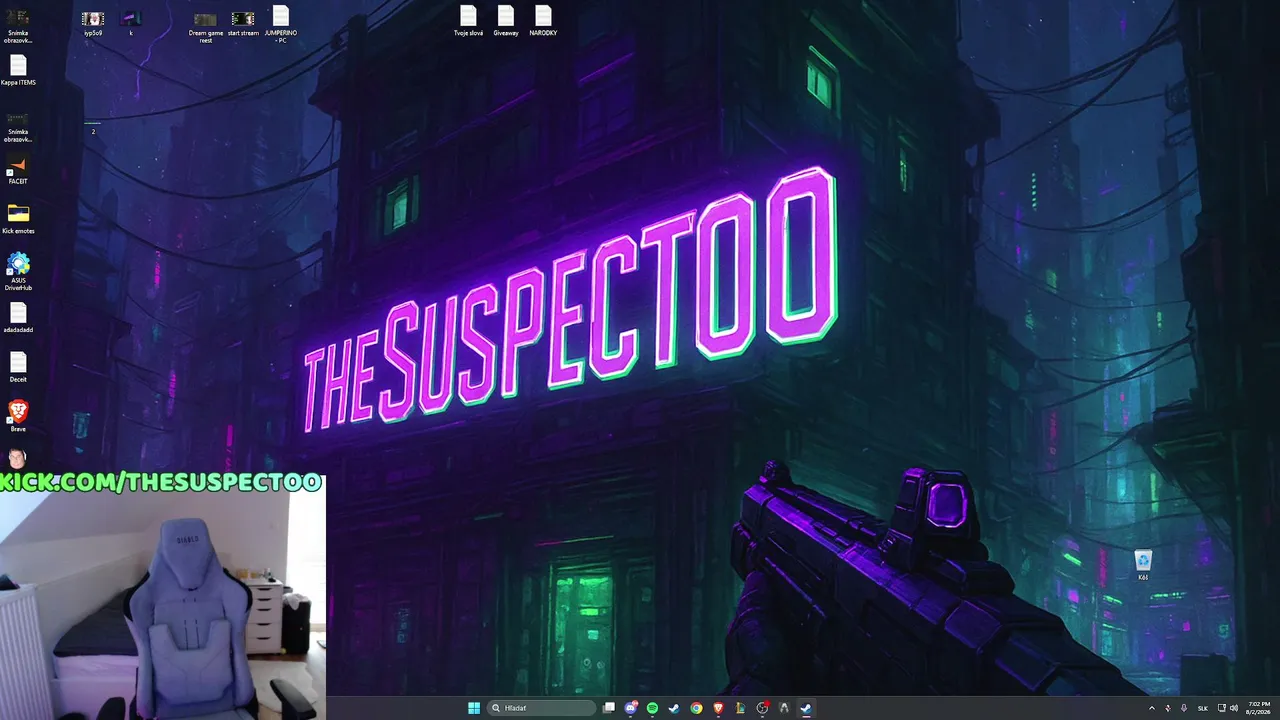
Task: Select the iyp5o9 video file on desktop
Action: (93, 23)
